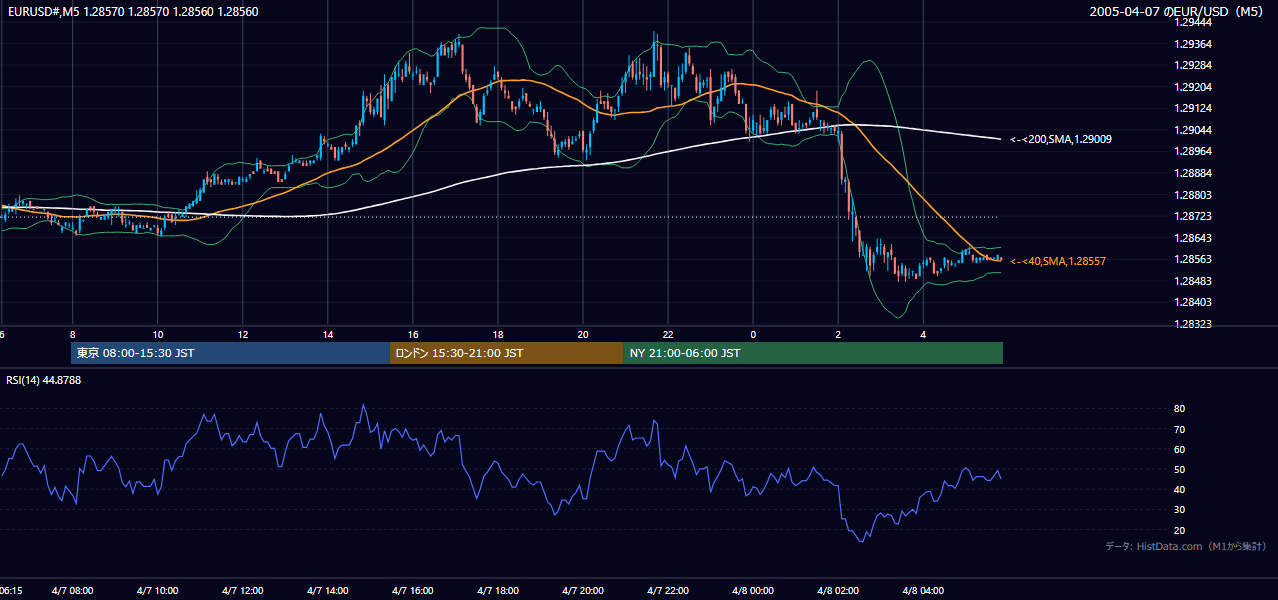Click price axis value 1.28964

tap(1192, 151)
